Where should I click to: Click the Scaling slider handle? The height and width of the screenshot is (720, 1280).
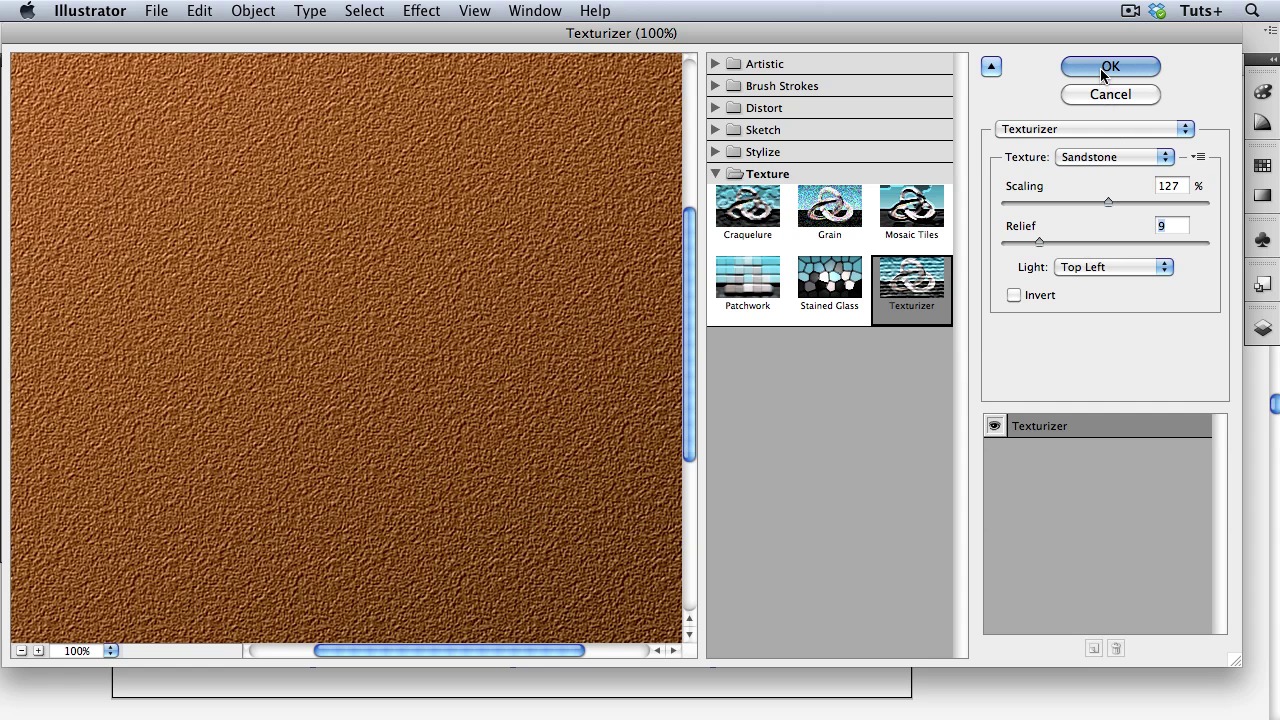(1108, 202)
